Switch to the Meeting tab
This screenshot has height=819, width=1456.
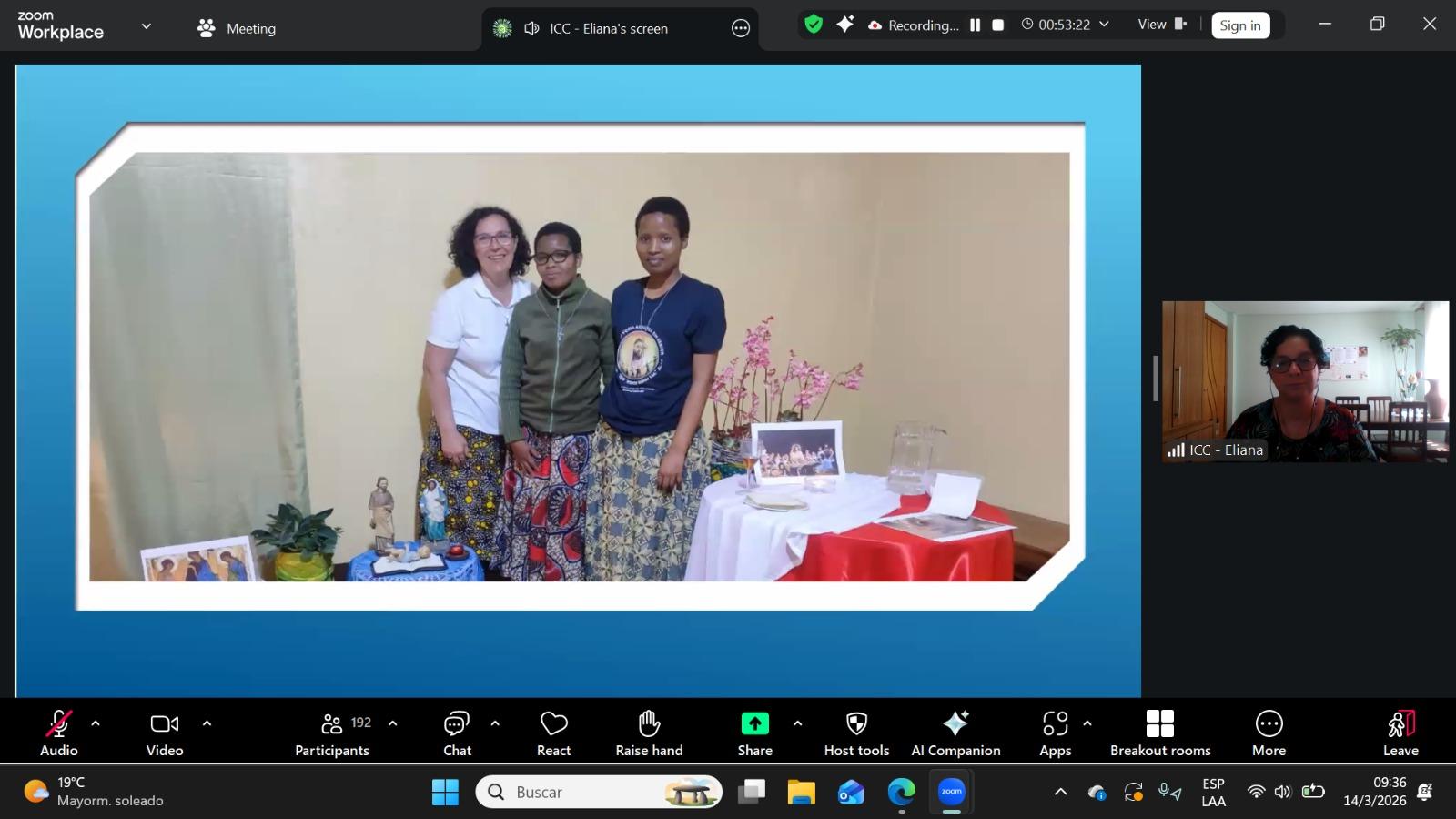click(x=237, y=28)
